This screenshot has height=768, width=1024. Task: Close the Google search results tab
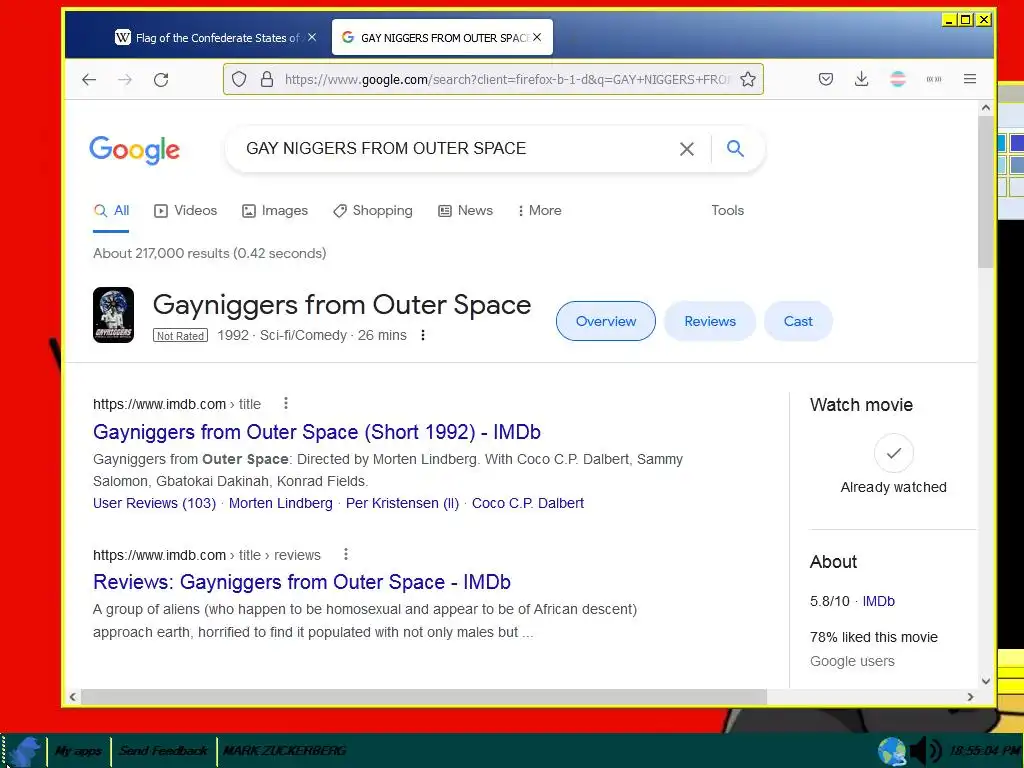tap(537, 37)
